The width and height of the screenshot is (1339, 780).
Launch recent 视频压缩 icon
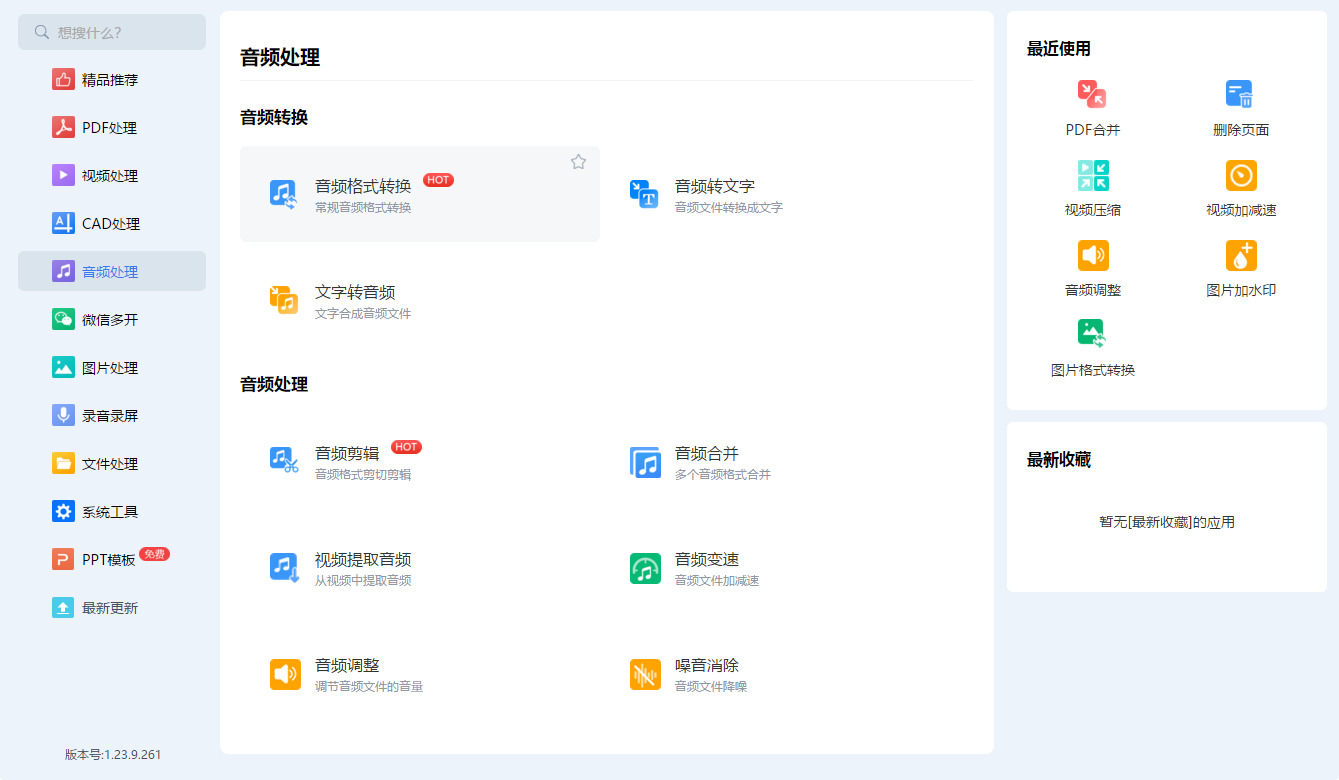click(1093, 175)
